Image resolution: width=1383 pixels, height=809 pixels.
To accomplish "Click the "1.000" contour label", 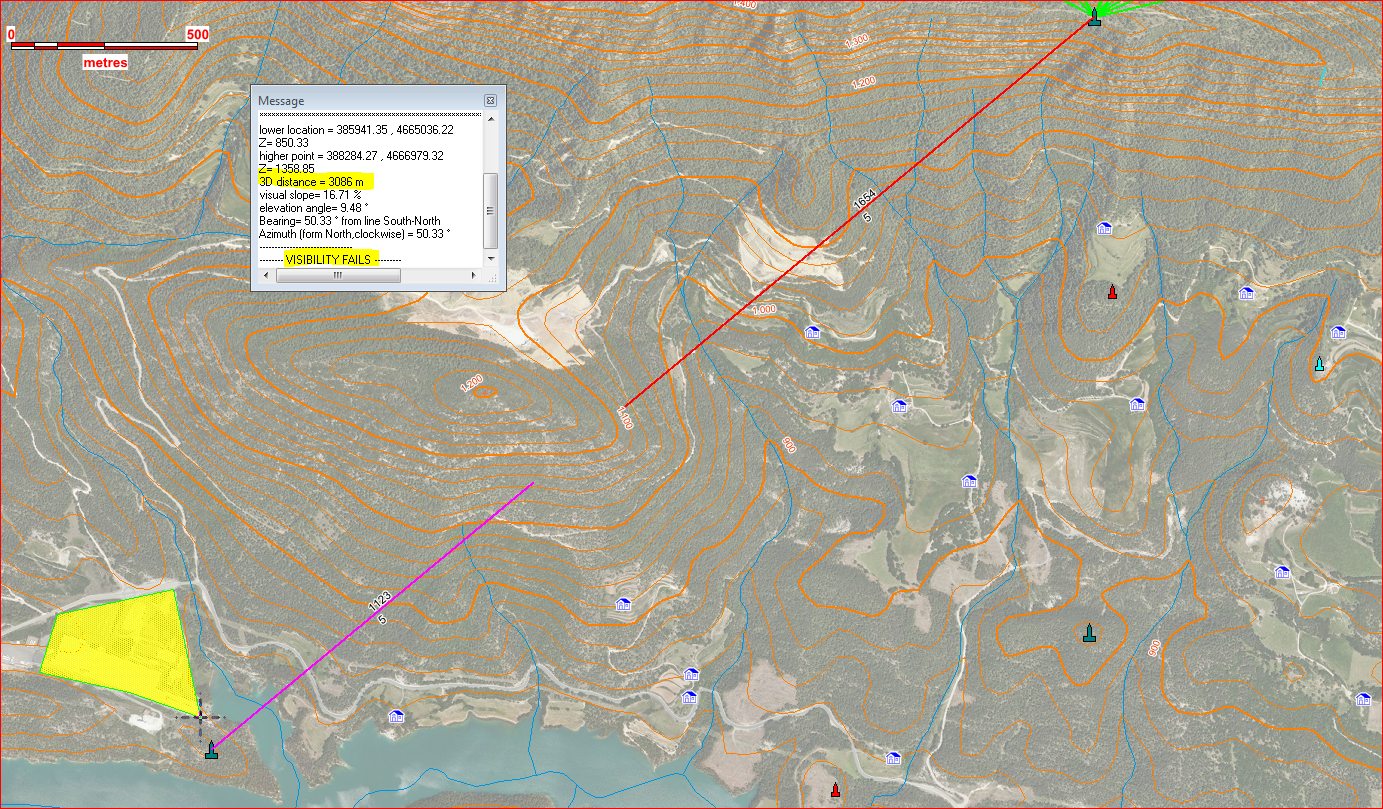I will (x=764, y=309).
